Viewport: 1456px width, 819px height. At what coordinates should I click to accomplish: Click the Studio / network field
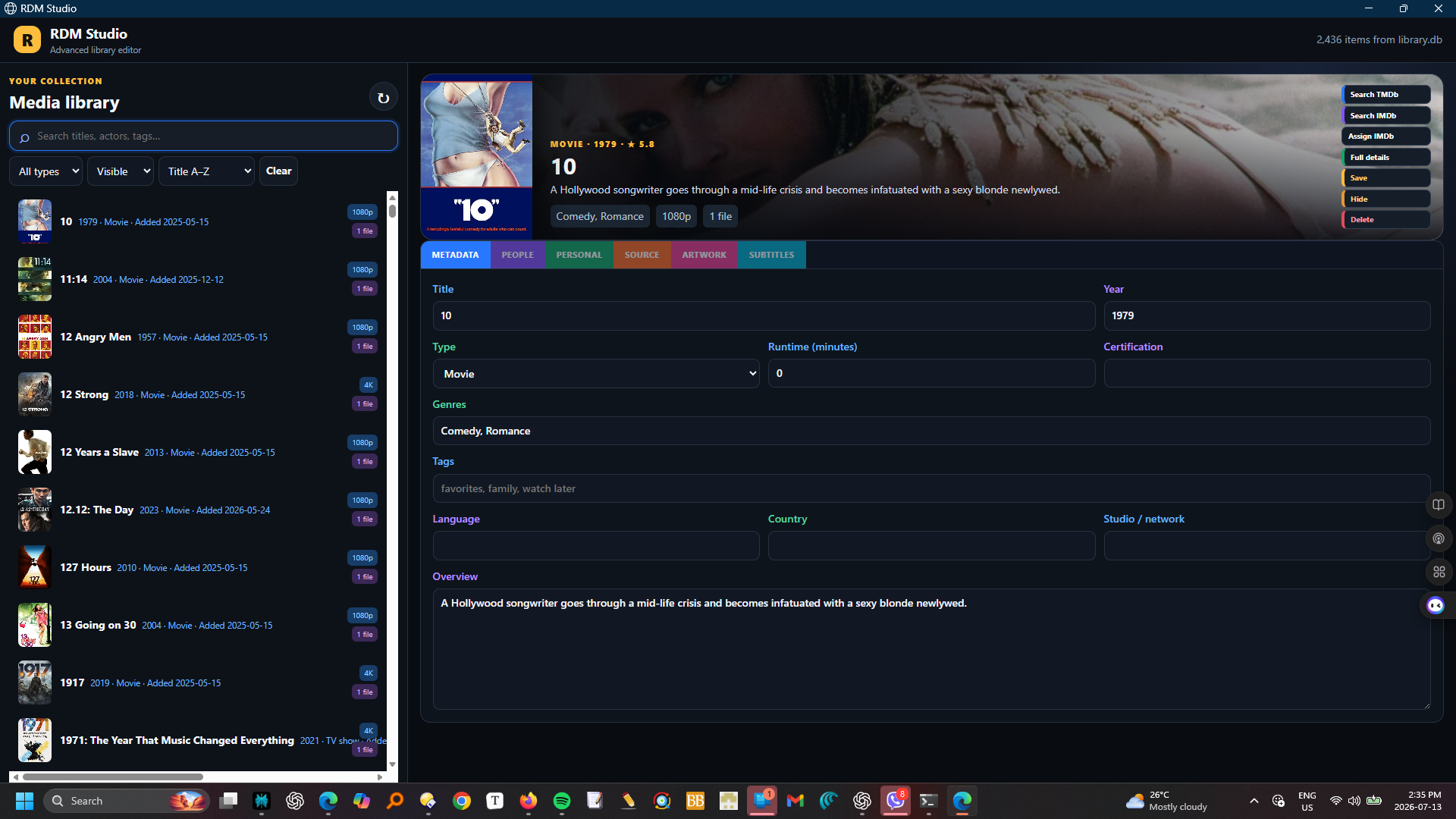(1266, 546)
